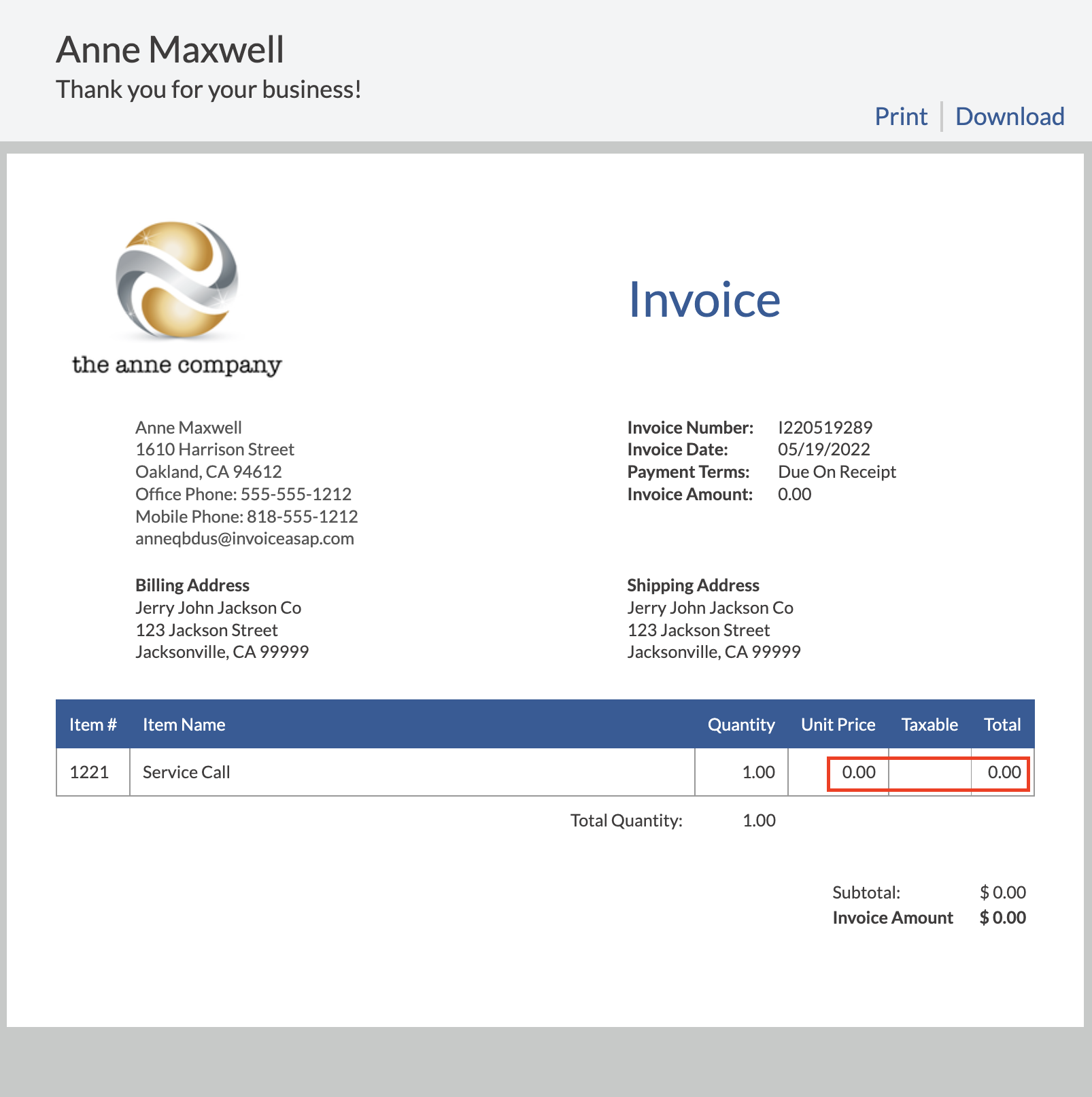Click the highlighted Total cell 0.00
The height and width of the screenshot is (1097, 1092).
click(x=1003, y=772)
